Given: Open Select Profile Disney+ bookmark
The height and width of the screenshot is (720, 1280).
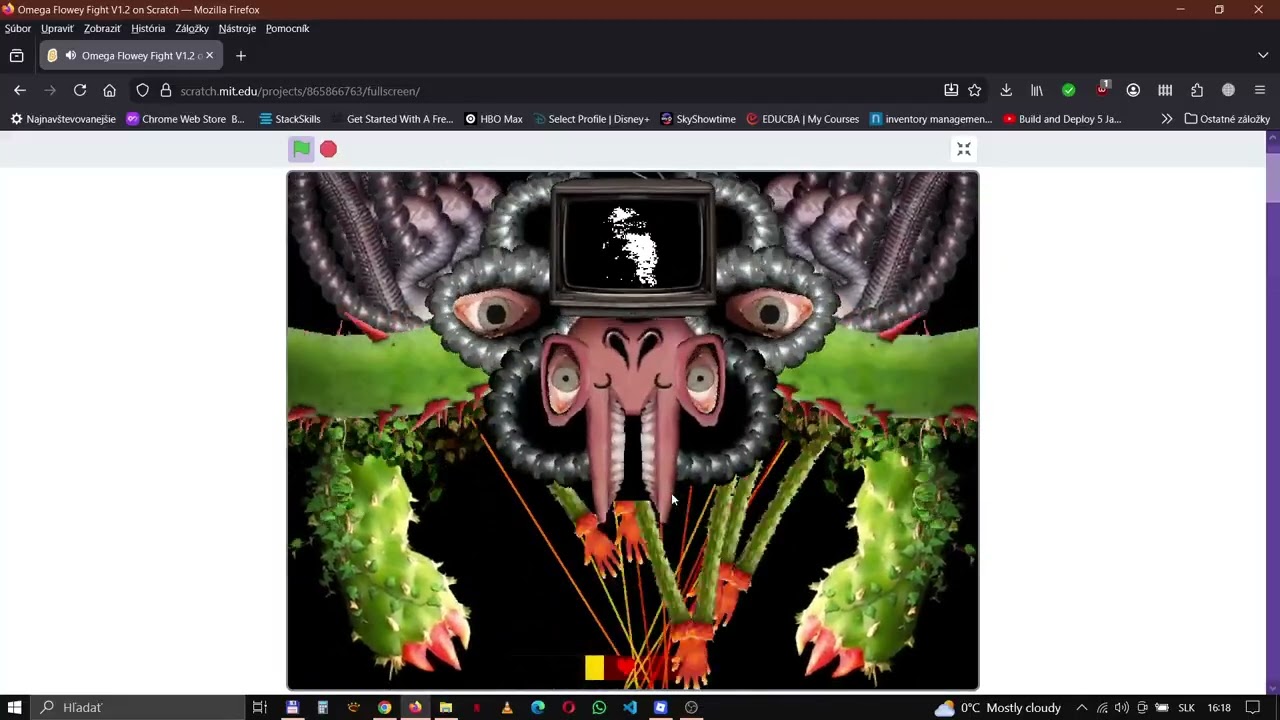Looking at the screenshot, I should pos(591,119).
